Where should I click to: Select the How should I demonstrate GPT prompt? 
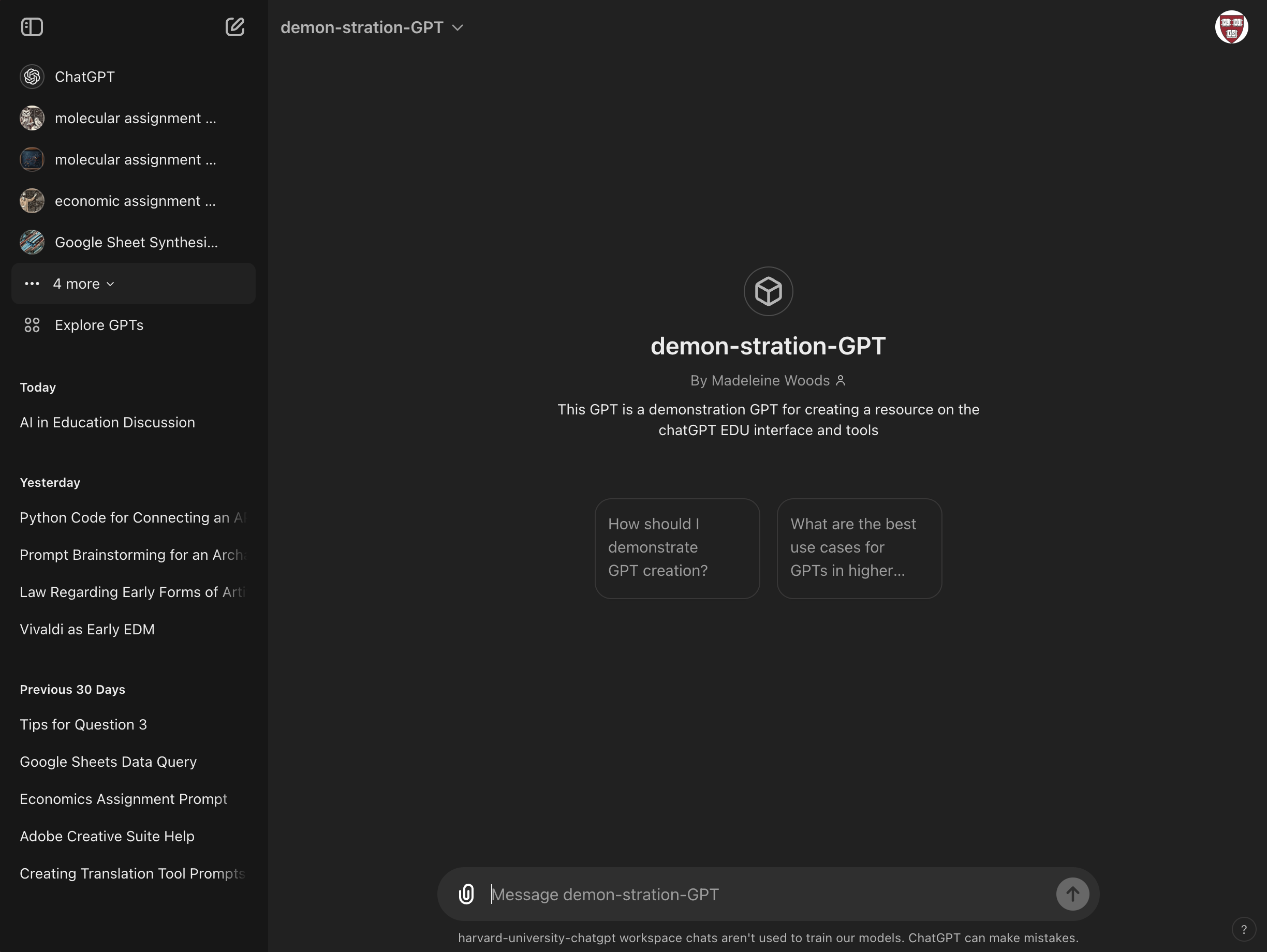pos(677,548)
